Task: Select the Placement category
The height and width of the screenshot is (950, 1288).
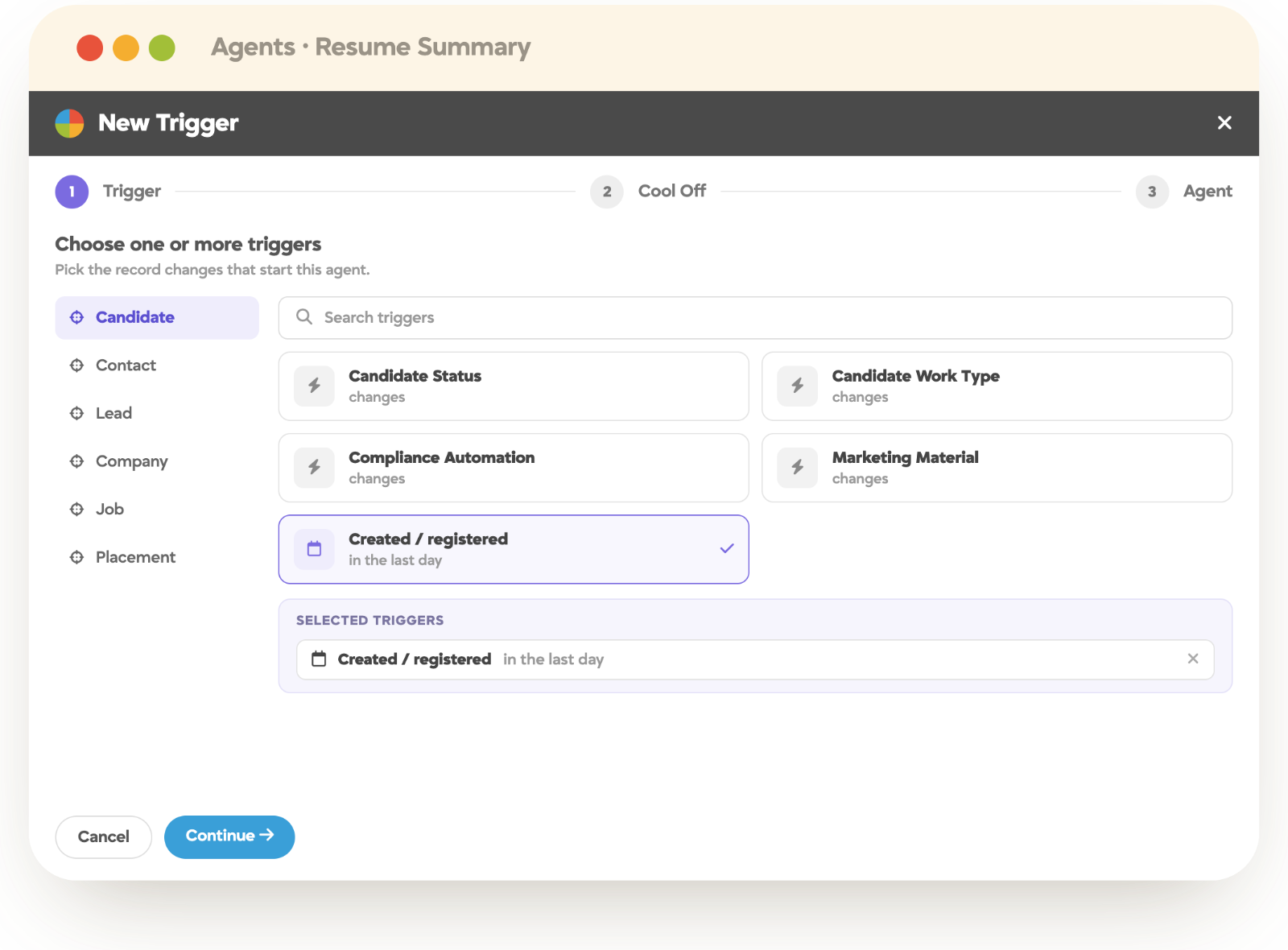Action: coord(157,557)
